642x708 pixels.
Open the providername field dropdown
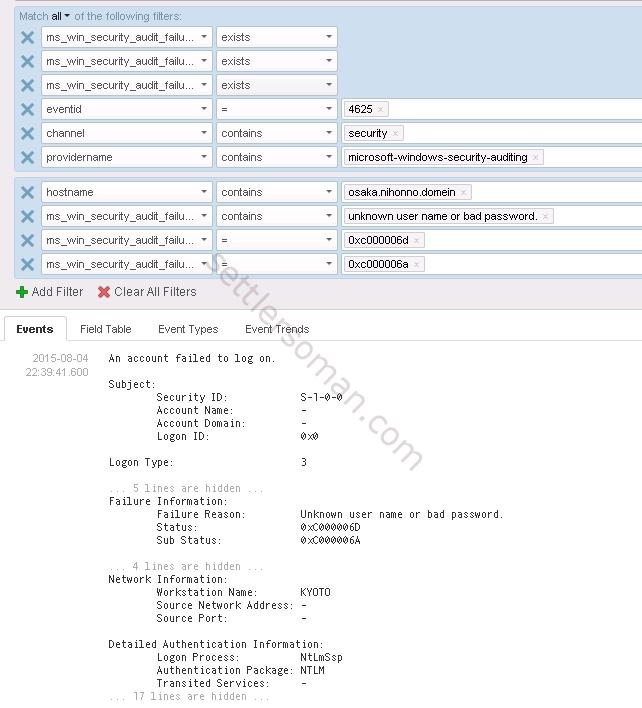(x=126, y=157)
